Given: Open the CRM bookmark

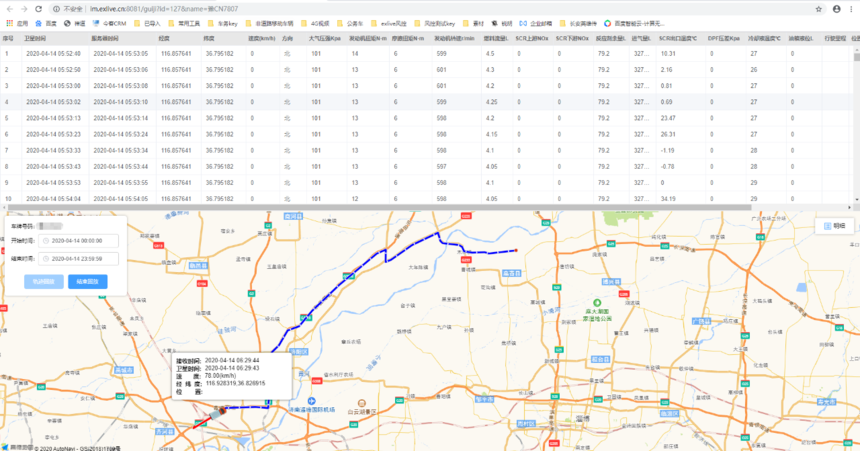Looking at the screenshot, I should [110, 24].
